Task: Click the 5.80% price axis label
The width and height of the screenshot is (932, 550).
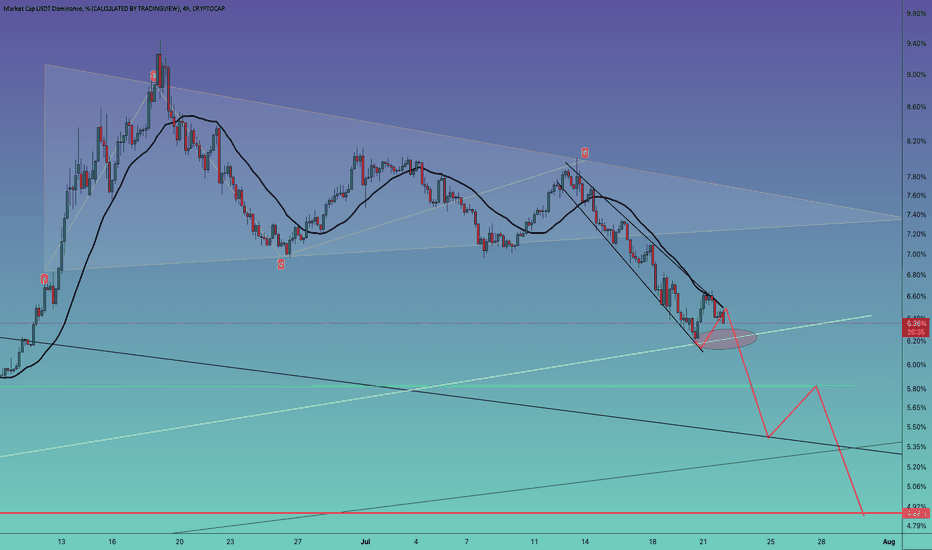Action: (x=916, y=389)
